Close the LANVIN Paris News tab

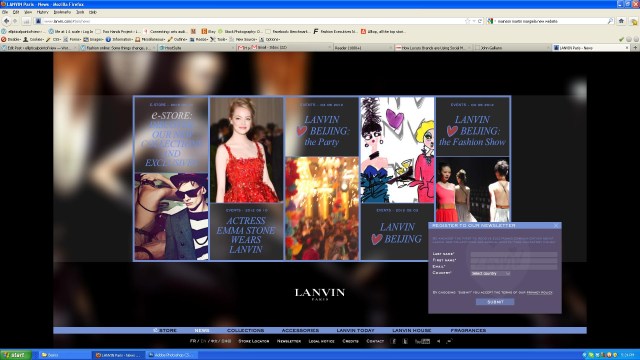point(627,48)
